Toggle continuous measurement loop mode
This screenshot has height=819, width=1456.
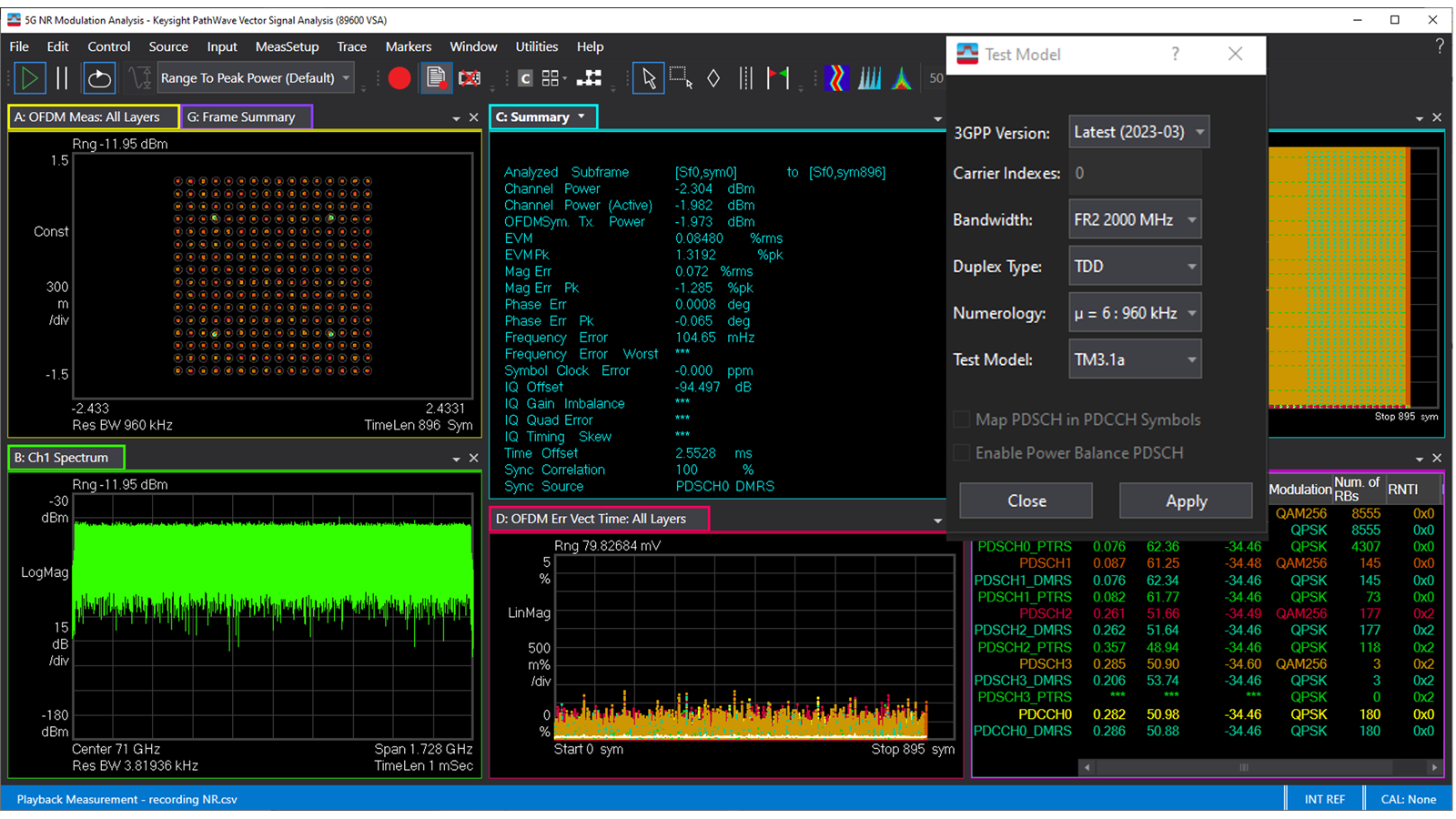[x=99, y=77]
